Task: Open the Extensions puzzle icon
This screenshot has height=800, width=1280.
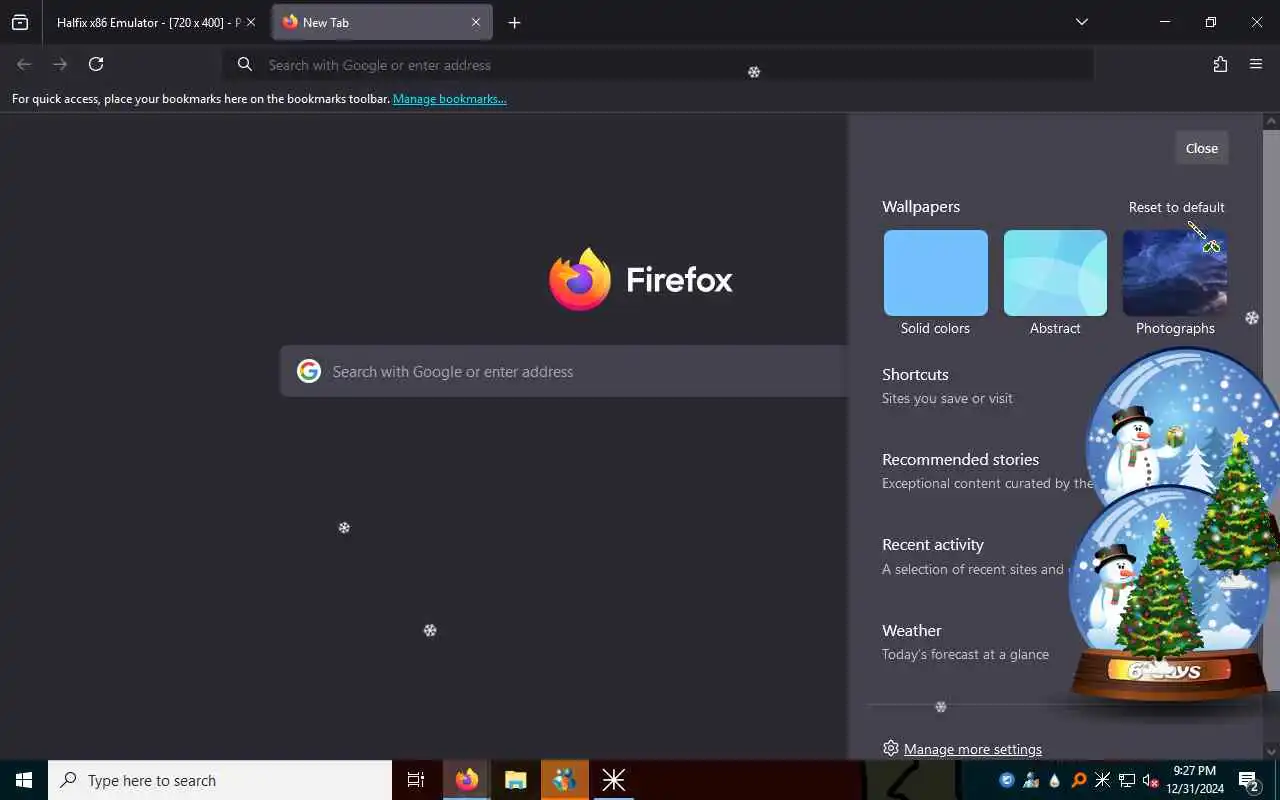Action: 1220,64
